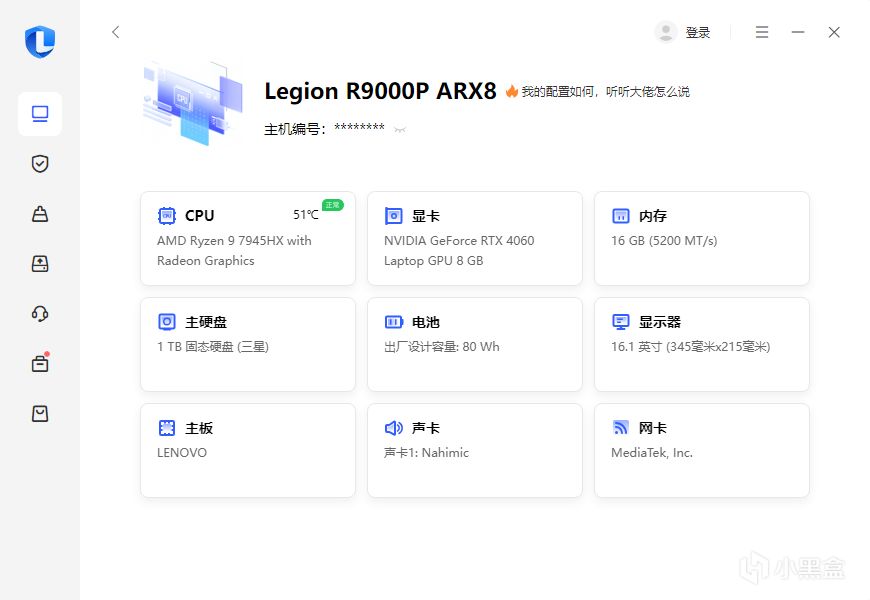Click the 声卡 speaker icon
This screenshot has height=600, width=870.
click(x=393, y=427)
